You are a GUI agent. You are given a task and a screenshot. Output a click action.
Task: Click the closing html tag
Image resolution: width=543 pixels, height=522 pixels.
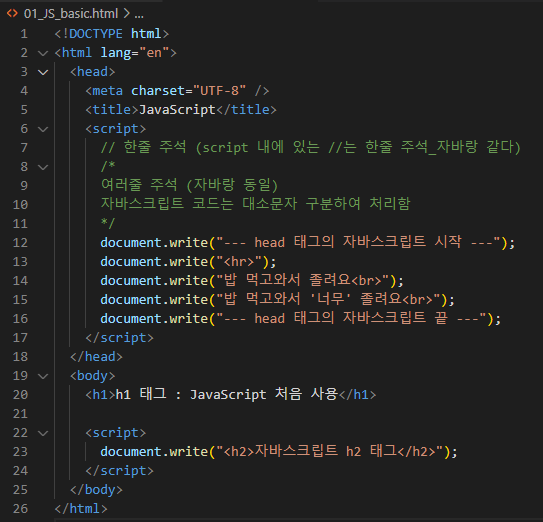[81, 509]
